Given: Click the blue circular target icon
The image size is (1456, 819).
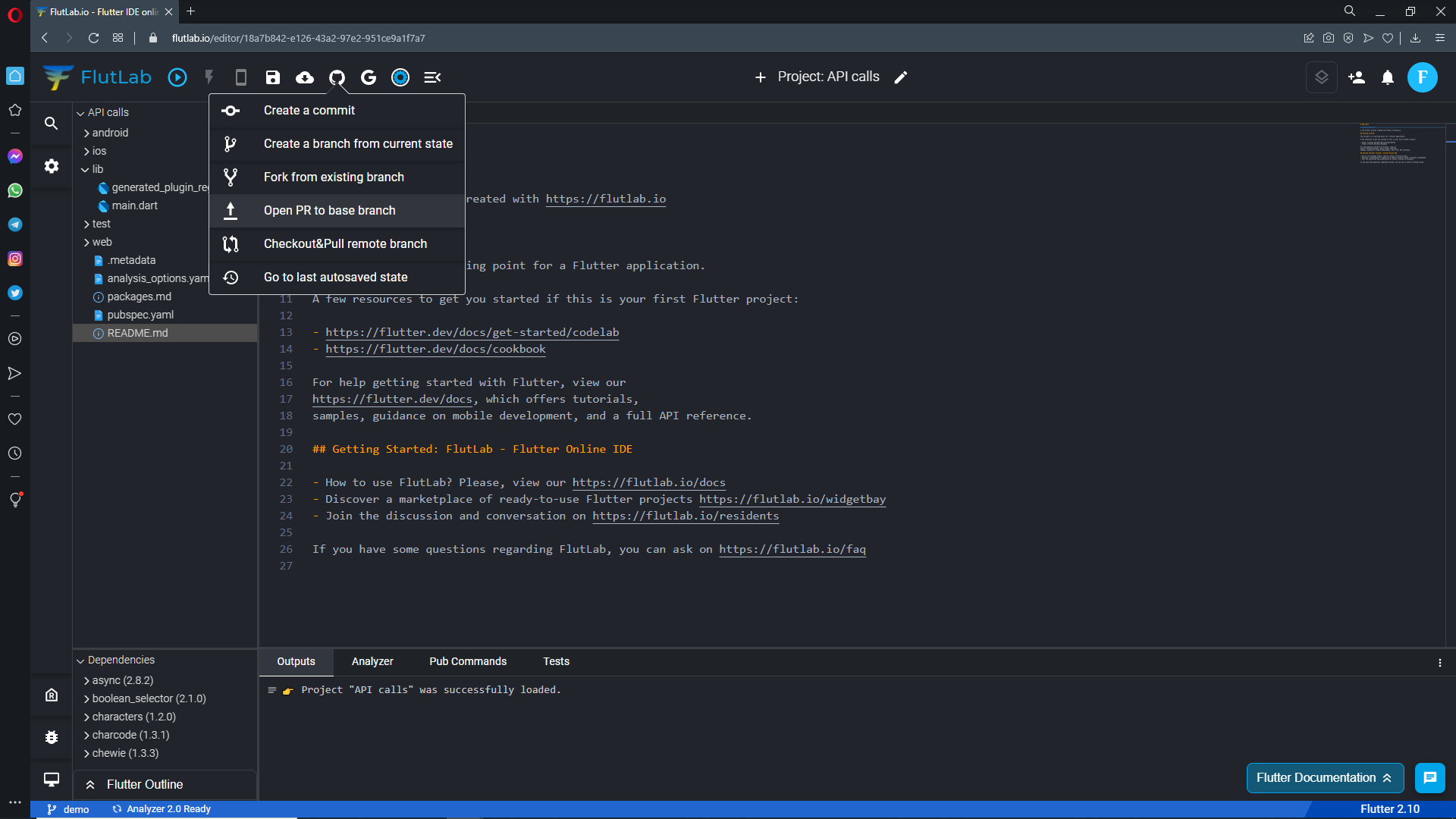Looking at the screenshot, I should pyautogui.click(x=400, y=77).
